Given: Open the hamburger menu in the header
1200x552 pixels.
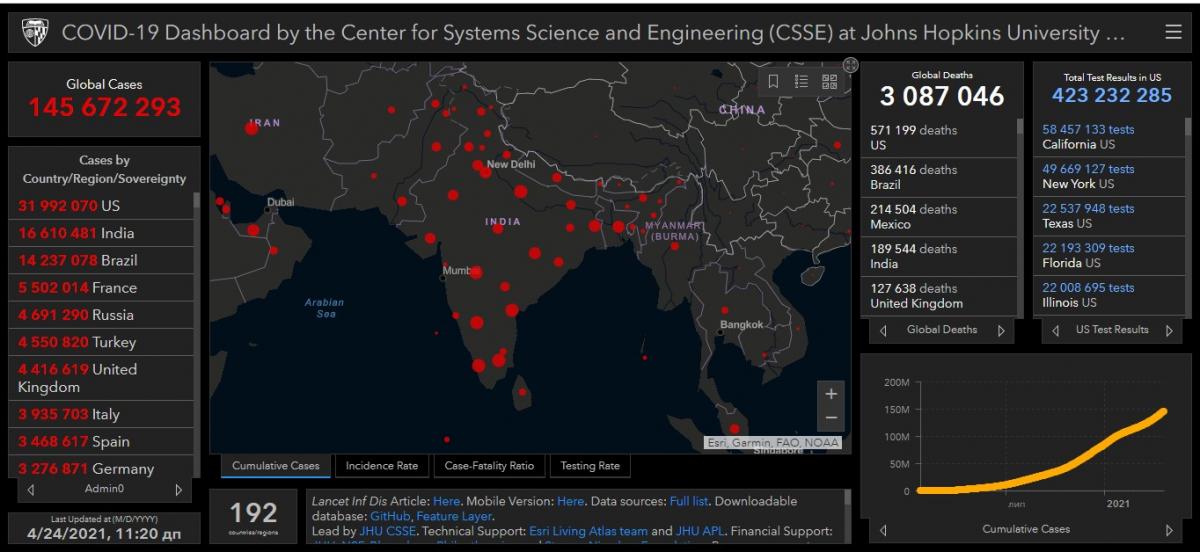Looking at the screenshot, I should [1173, 33].
